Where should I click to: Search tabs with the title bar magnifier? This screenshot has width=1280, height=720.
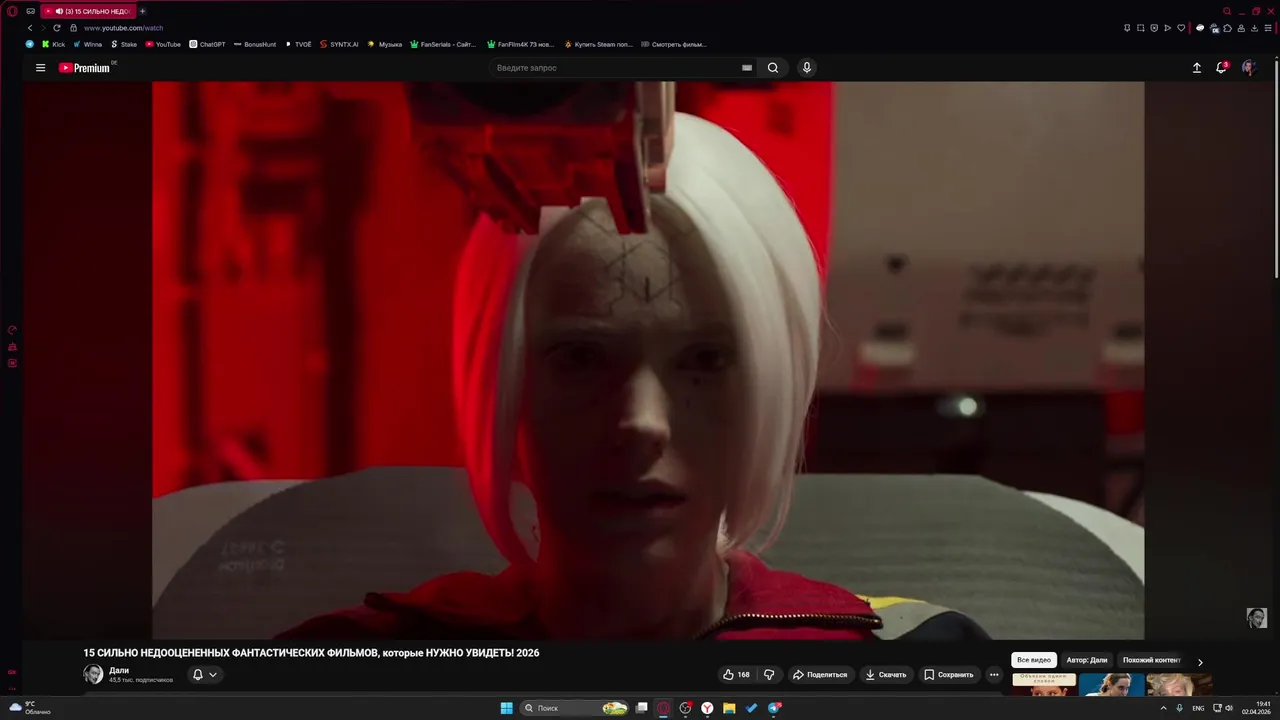click(1227, 11)
